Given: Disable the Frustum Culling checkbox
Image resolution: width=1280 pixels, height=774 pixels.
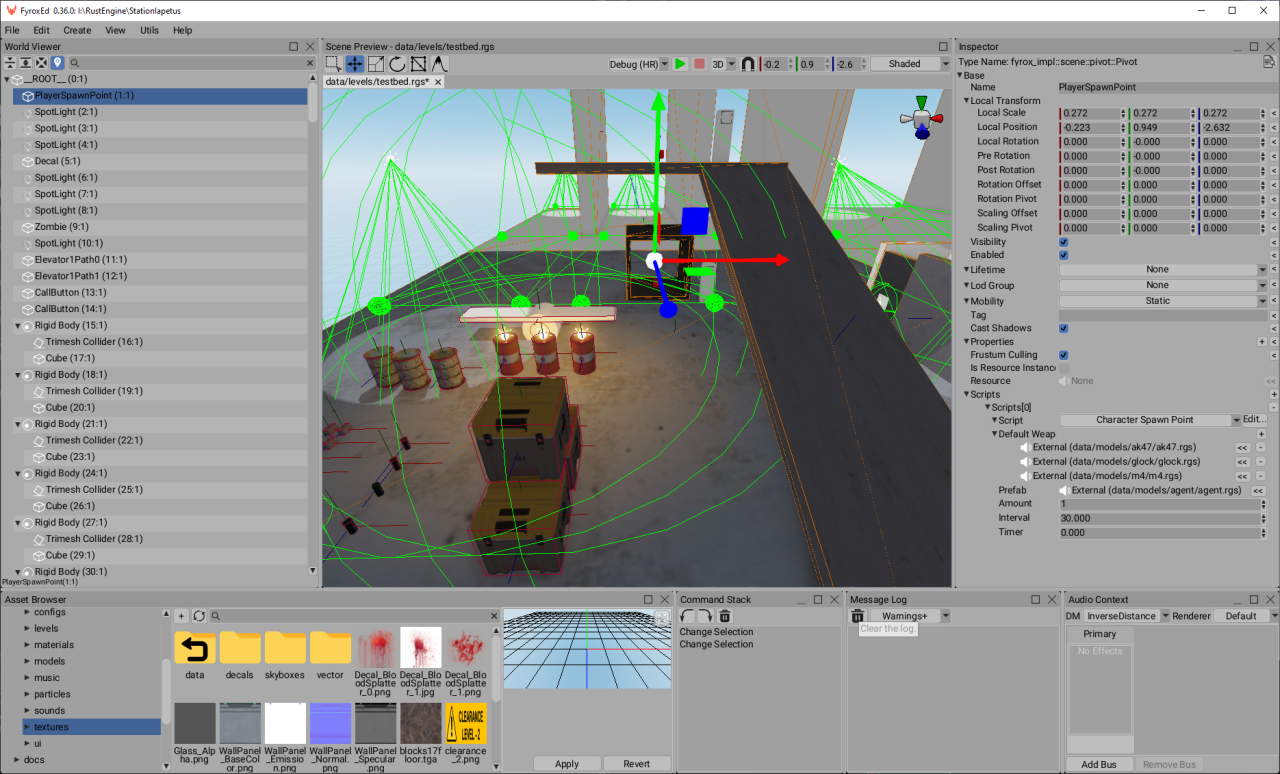Looking at the screenshot, I should tap(1063, 355).
